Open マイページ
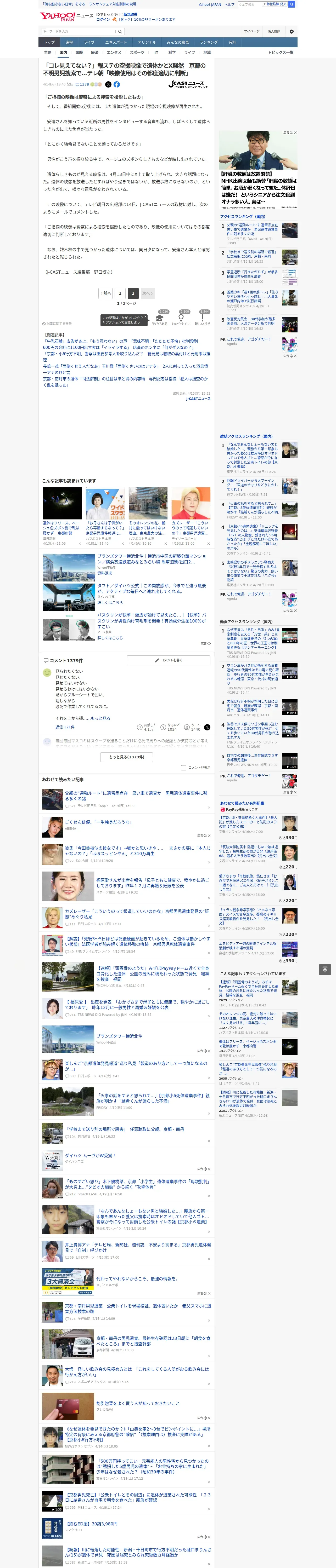This screenshot has width=336, height=1568. [x=252, y=32]
